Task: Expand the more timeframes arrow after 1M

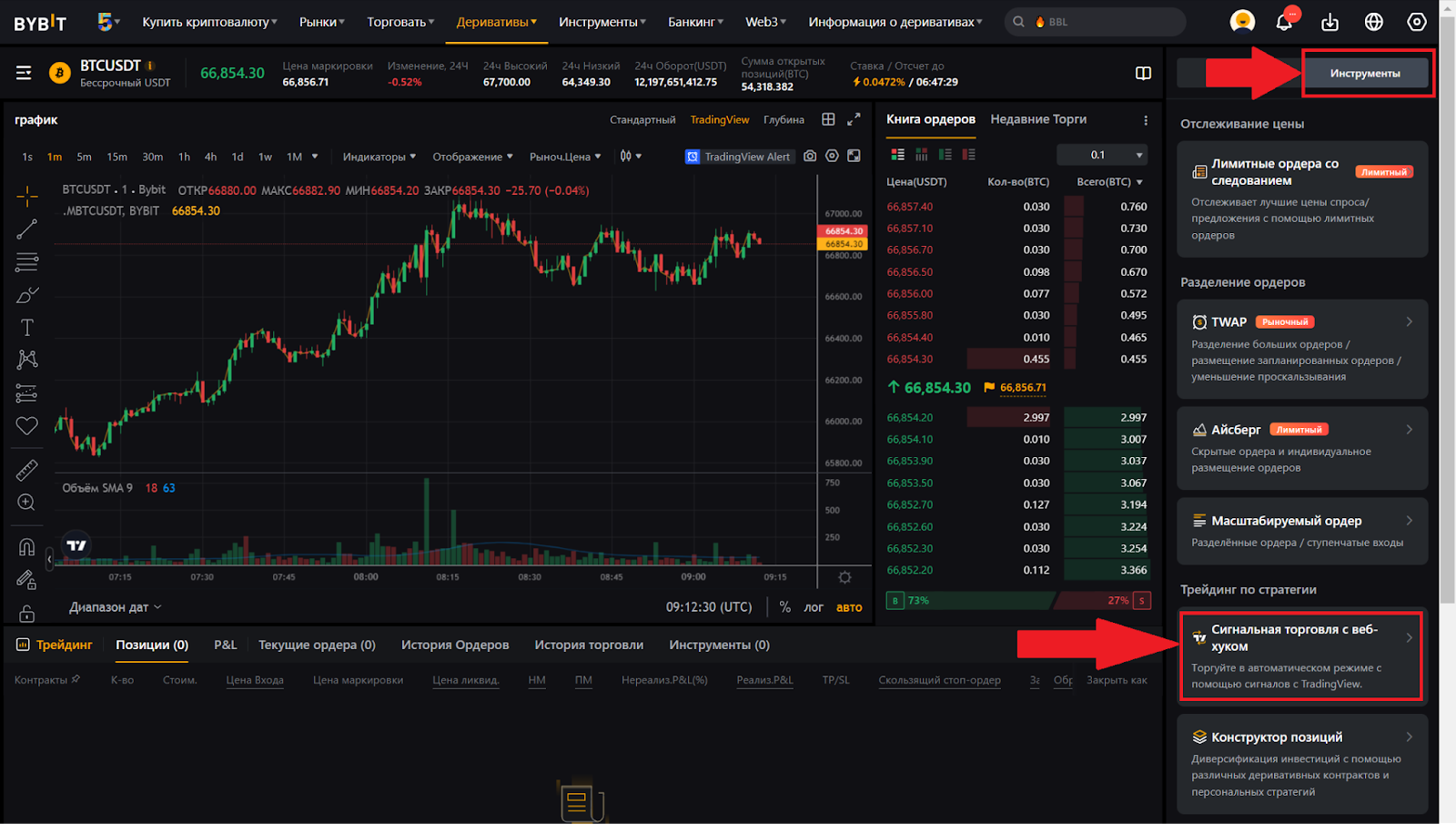Action: (315, 157)
